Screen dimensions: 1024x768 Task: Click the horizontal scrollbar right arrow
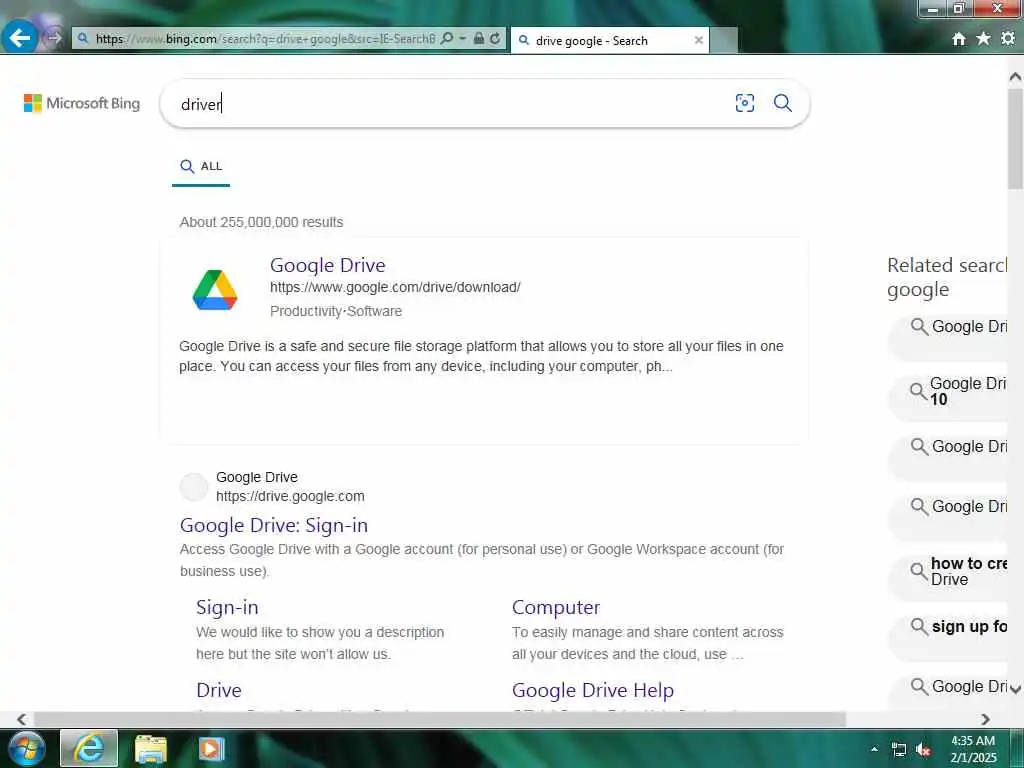(985, 719)
